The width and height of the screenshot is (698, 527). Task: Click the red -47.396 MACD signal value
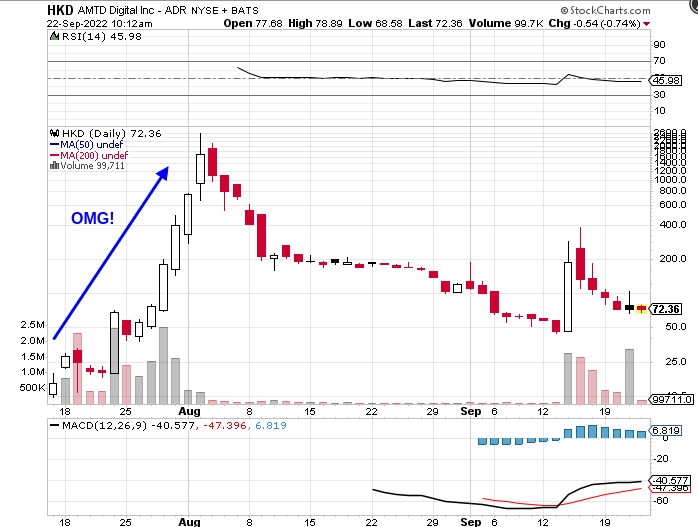tap(225, 426)
